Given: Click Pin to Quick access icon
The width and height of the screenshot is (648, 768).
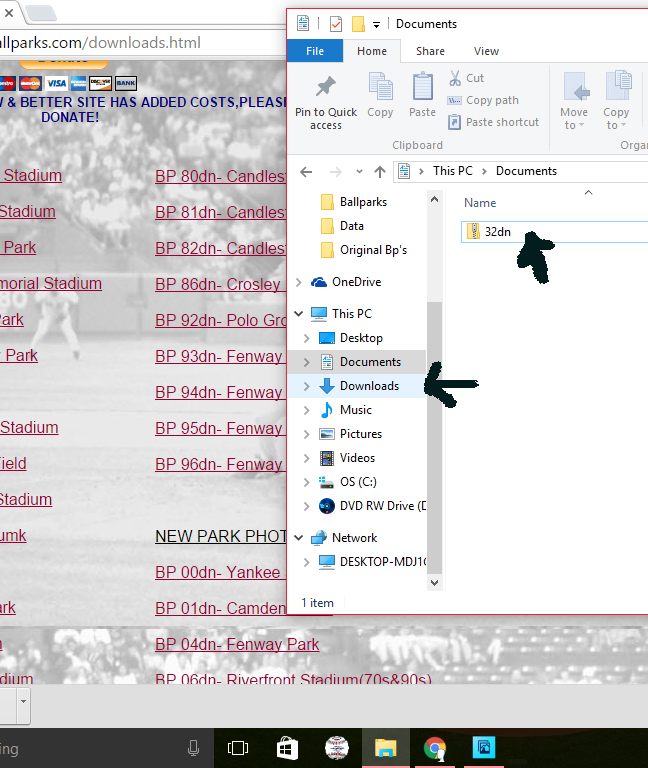Looking at the screenshot, I should 326,87.
